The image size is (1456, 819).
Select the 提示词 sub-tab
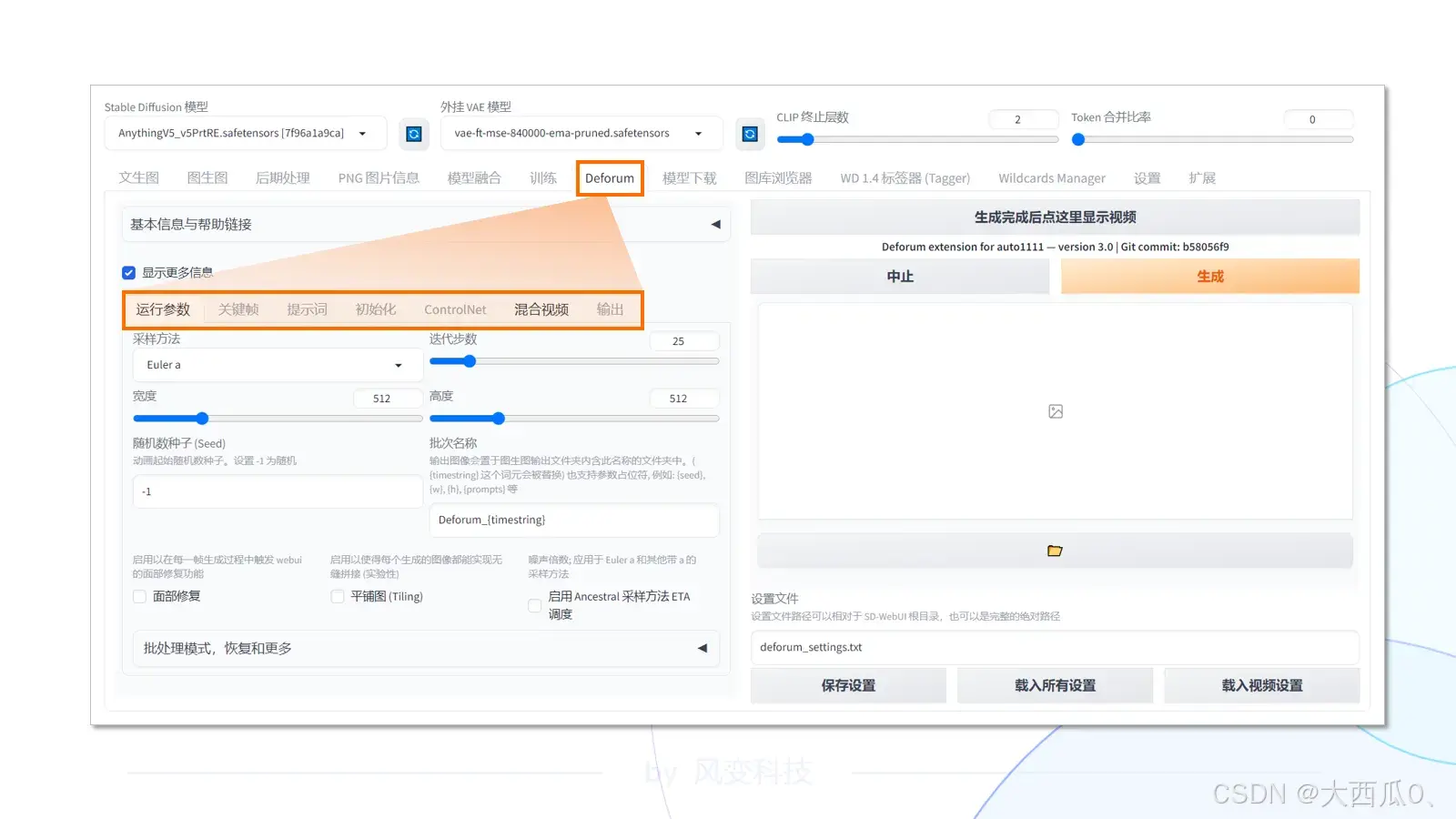[x=308, y=310]
